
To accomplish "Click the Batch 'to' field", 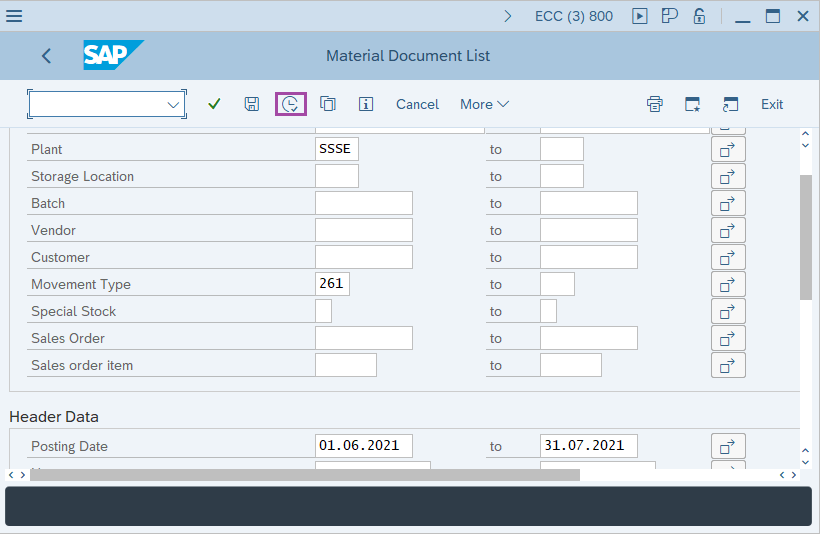I will coord(588,203).
